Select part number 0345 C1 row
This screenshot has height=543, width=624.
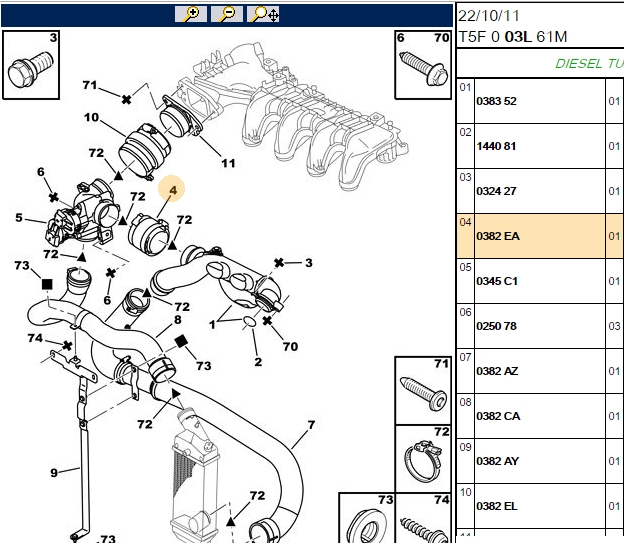pyautogui.click(x=540, y=281)
